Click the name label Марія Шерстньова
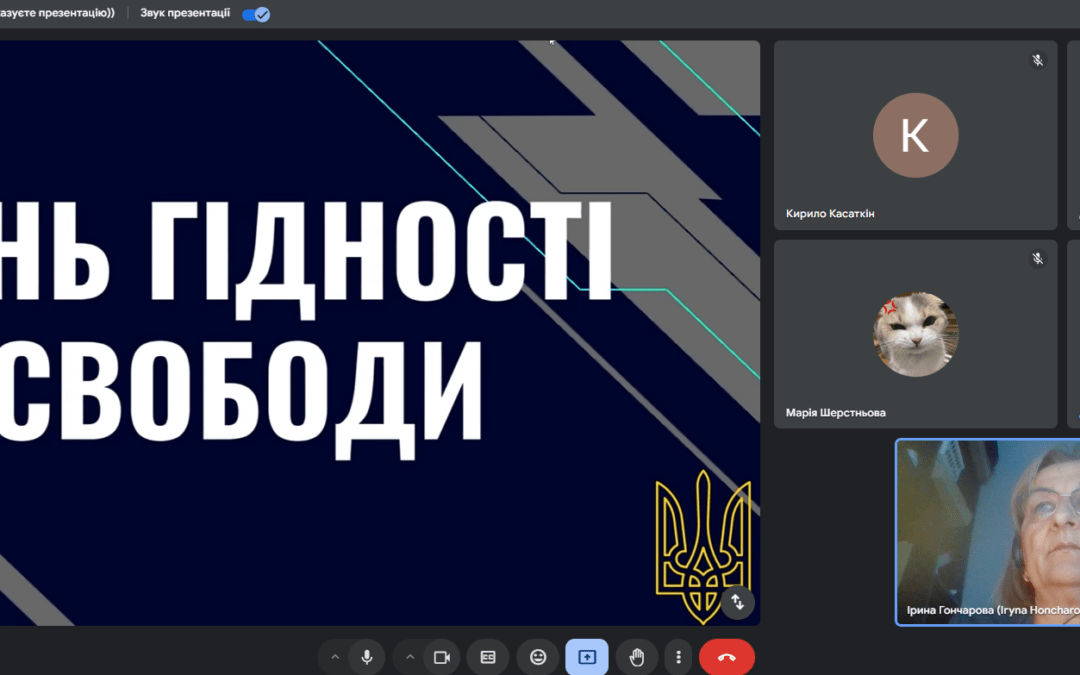This screenshot has width=1080, height=675. 835,413
